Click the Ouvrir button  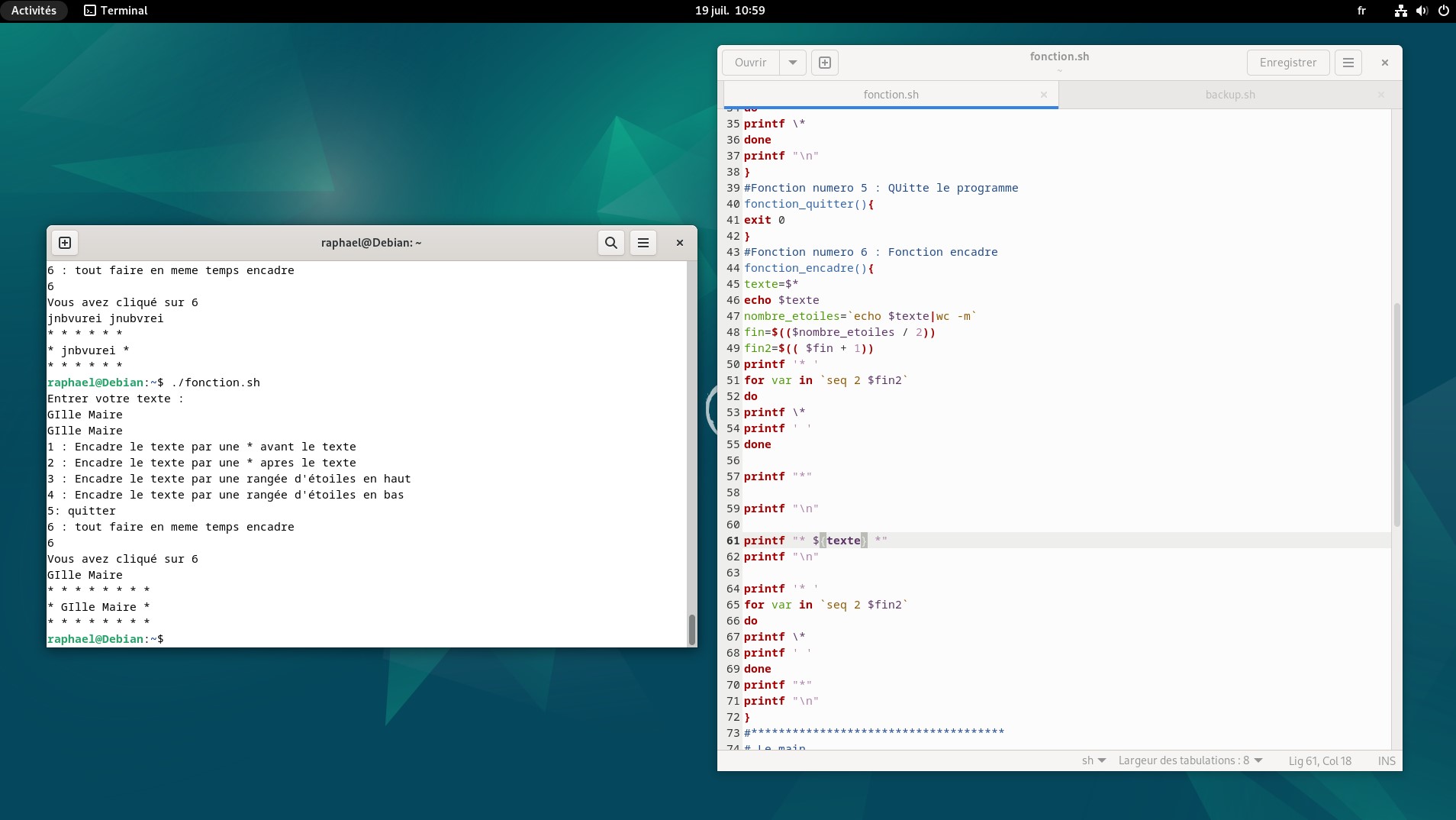tap(750, 63)
